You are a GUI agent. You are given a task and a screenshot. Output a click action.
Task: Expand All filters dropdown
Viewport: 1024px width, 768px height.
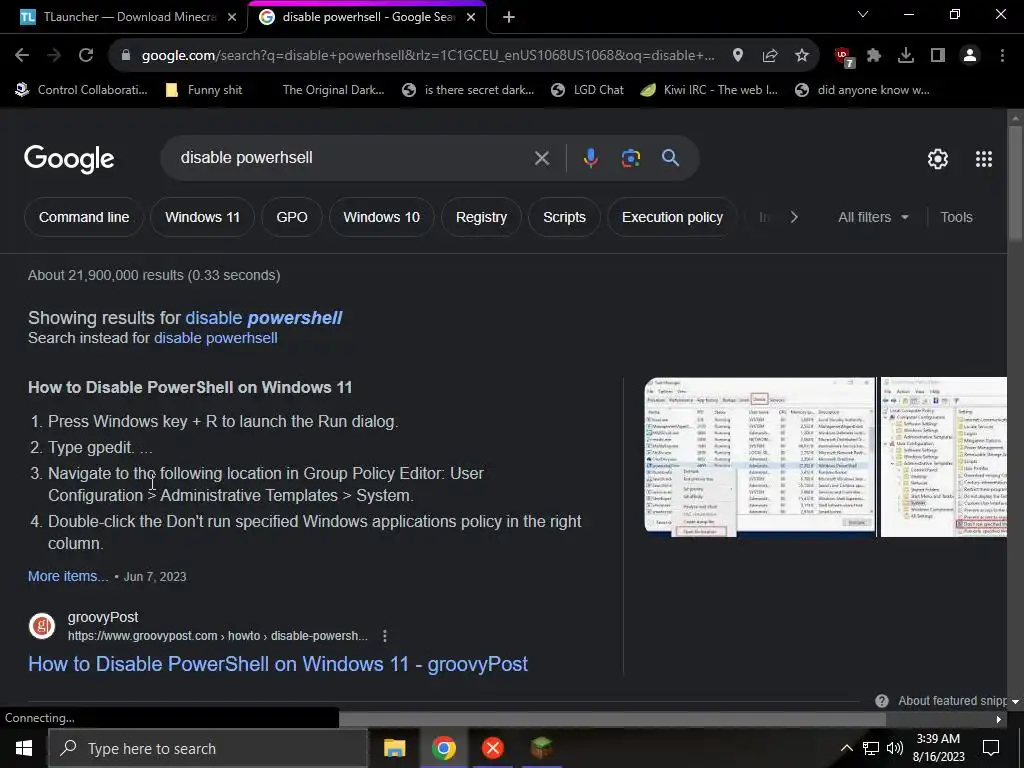[x=873, y=217]
